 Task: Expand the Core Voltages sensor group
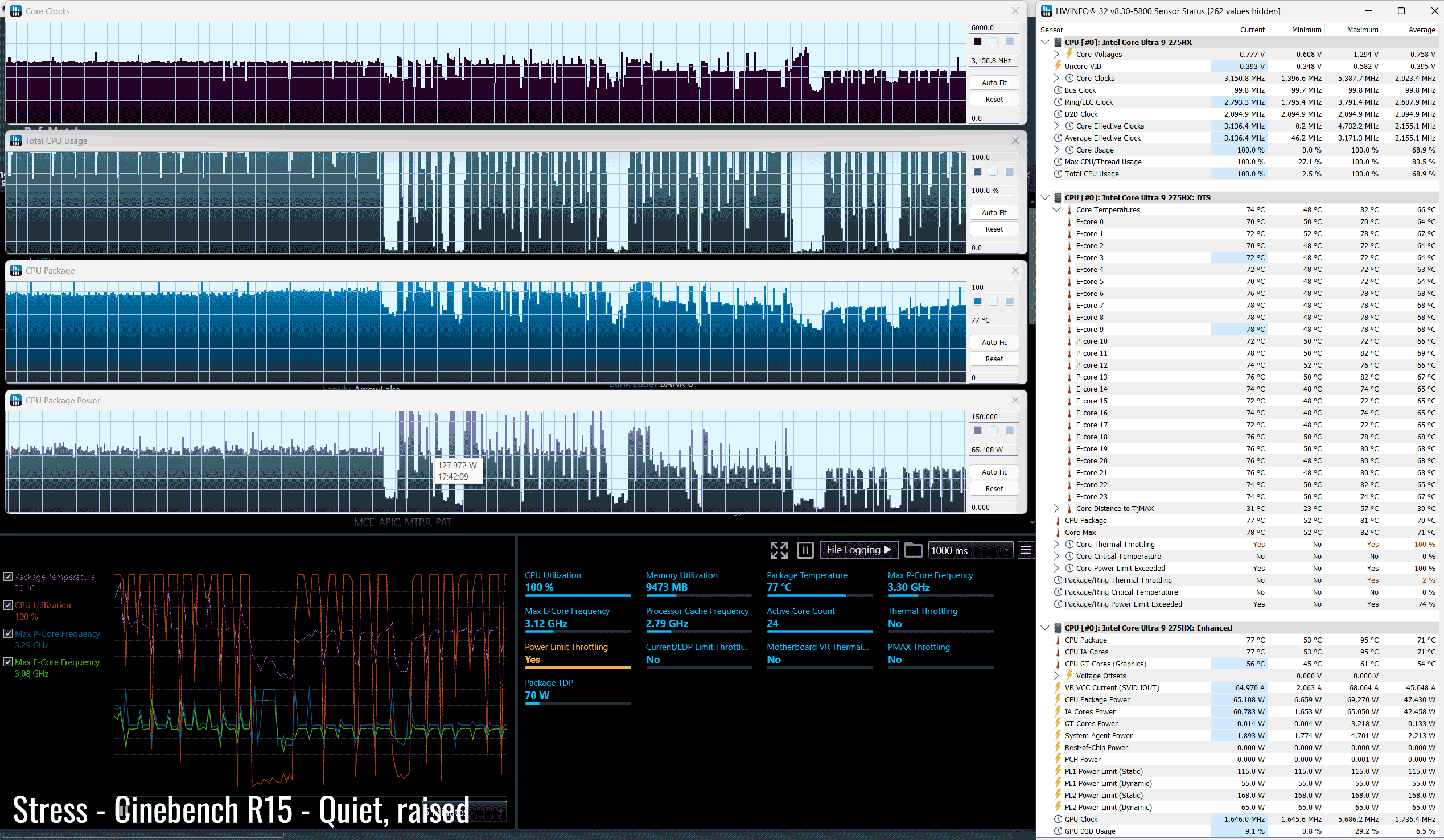pos(1056,54)
